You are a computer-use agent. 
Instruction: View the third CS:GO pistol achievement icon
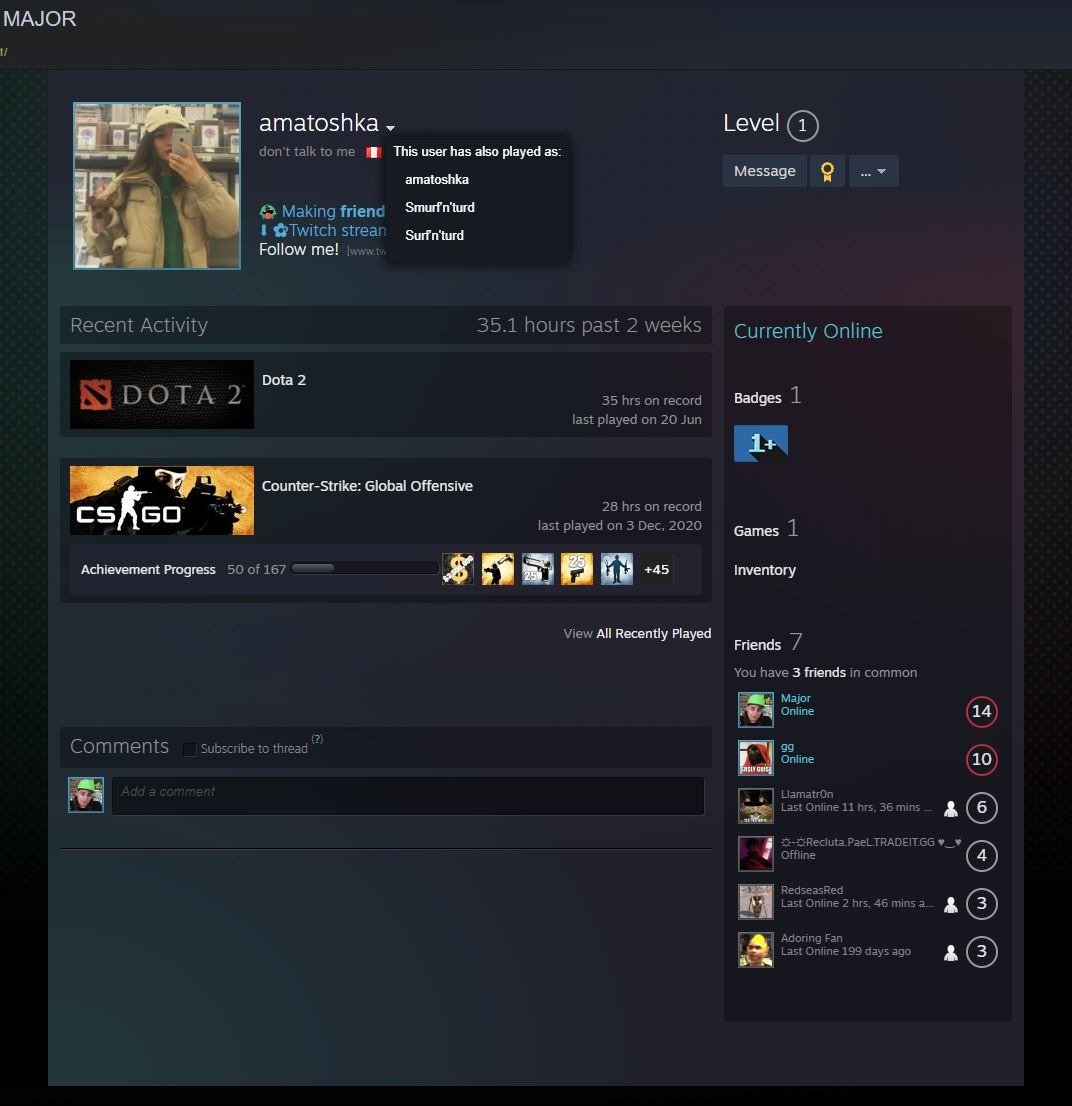(x=537, y=569)
